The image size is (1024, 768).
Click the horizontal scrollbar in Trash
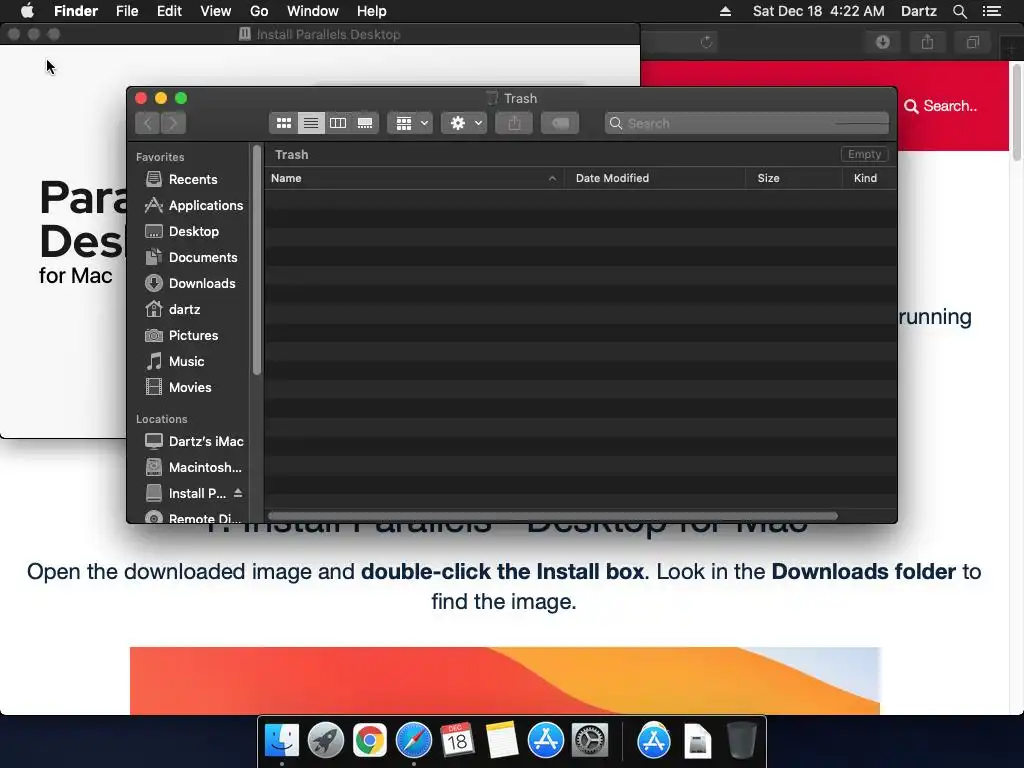[x=552, y=516]
